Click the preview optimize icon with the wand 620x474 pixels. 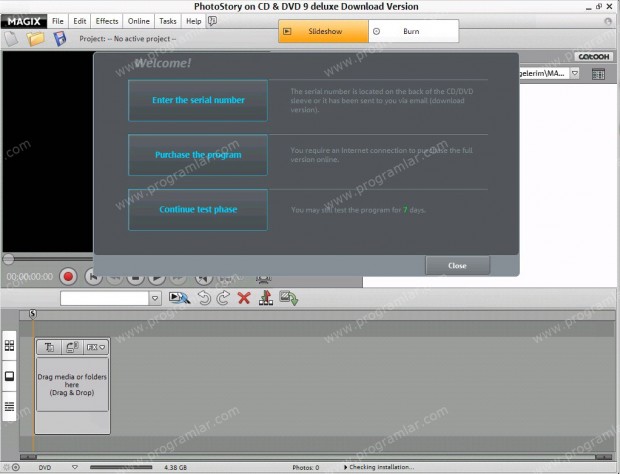point(180,298)
